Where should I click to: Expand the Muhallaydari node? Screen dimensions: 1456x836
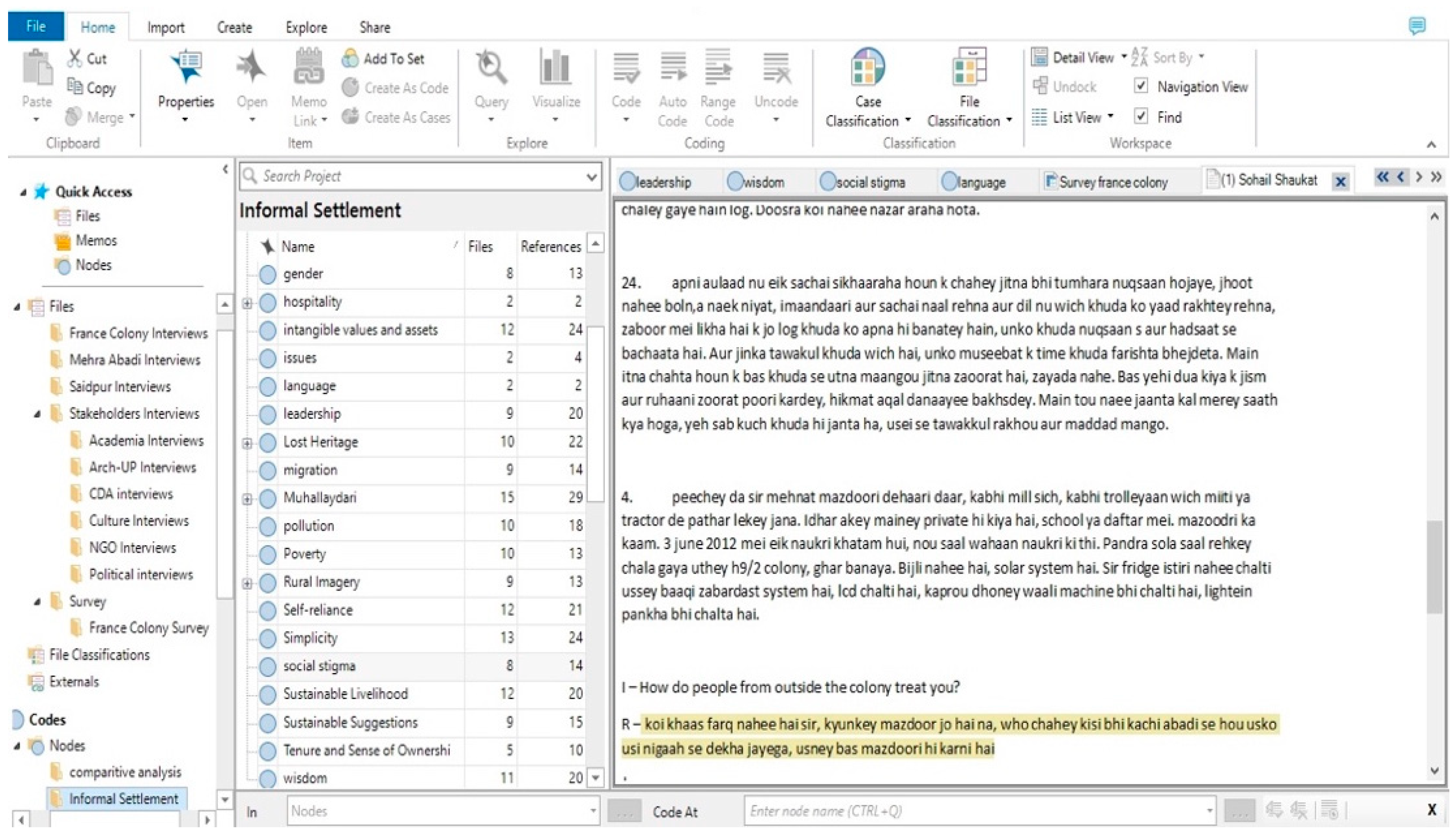click(247, 499)
